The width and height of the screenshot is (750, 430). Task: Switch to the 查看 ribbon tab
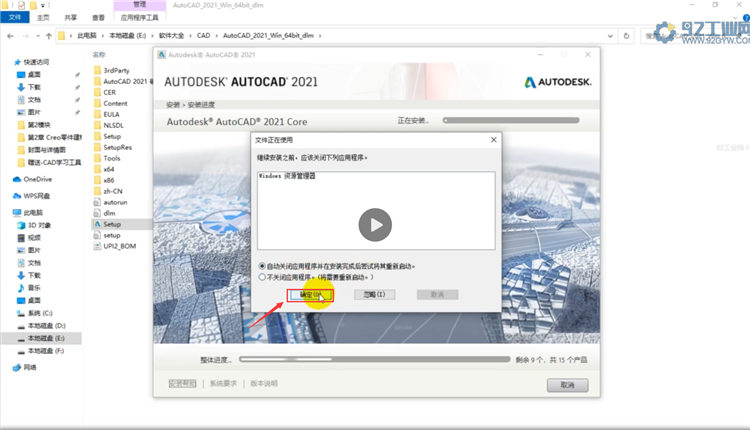99,17
